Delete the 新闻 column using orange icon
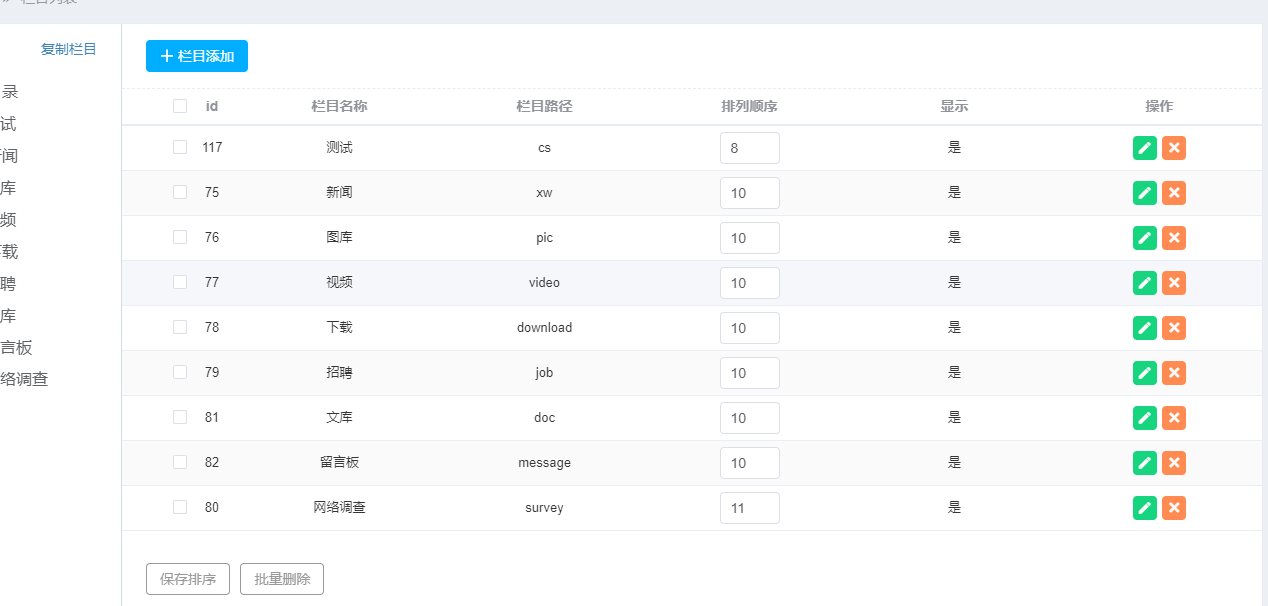This screenshot has width=1268, height=606. [1174, 193]
